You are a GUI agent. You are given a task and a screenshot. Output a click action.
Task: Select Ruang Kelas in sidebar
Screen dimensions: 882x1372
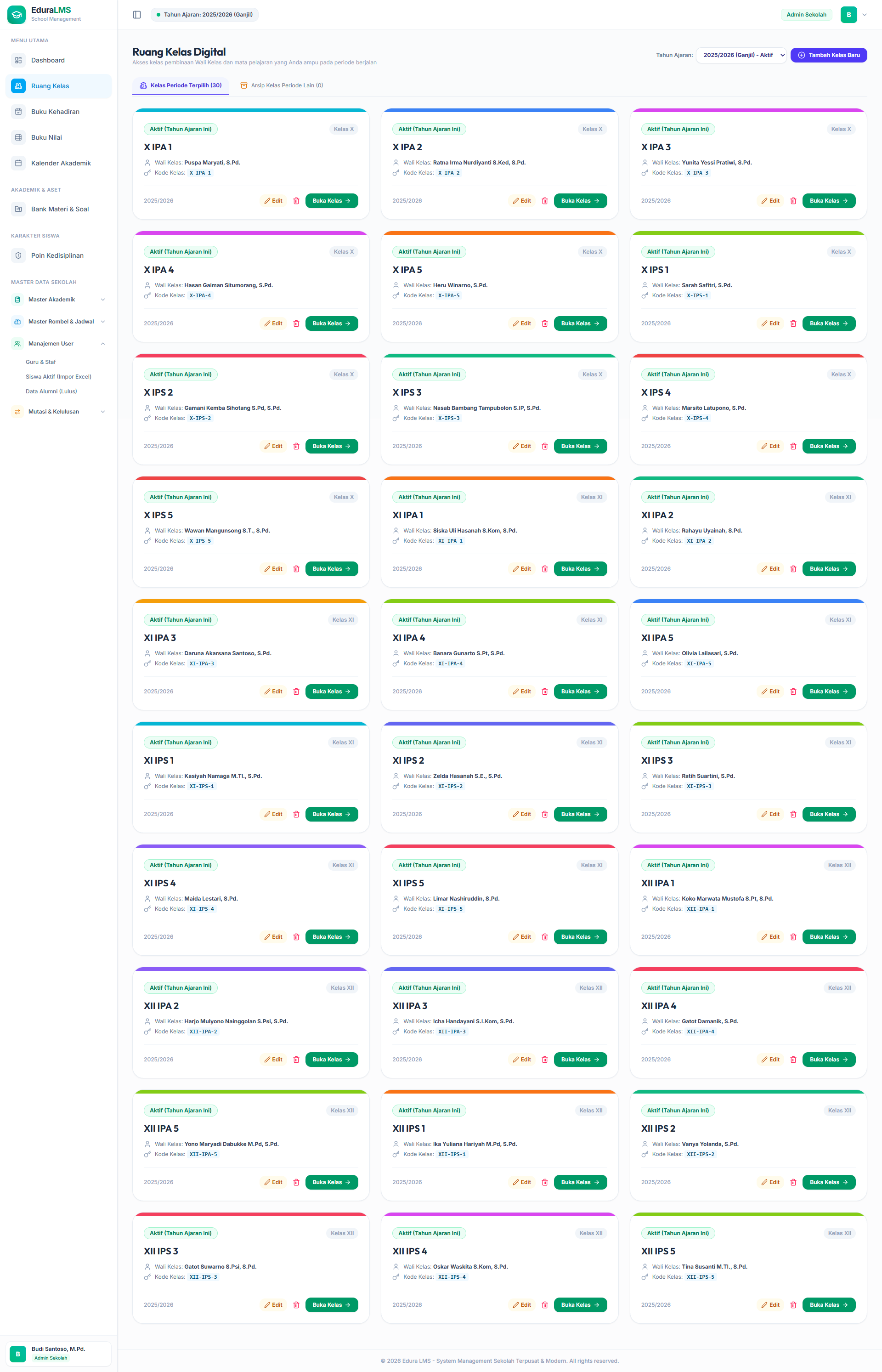tap(58, 86)
